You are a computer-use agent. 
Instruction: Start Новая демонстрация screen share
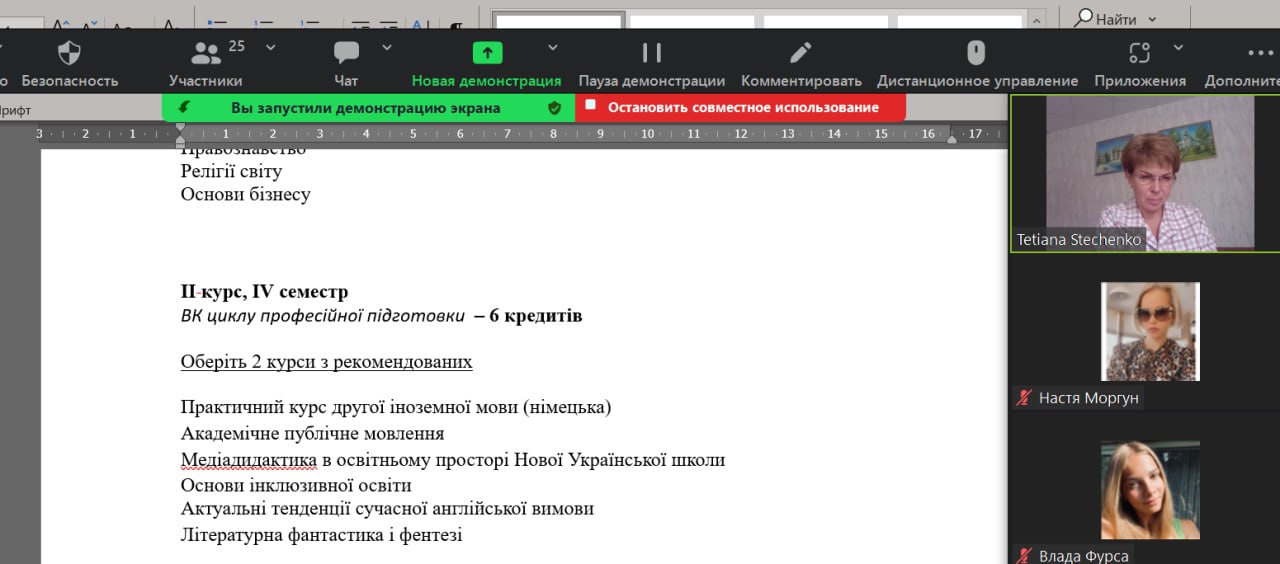(x=487, y=53)
